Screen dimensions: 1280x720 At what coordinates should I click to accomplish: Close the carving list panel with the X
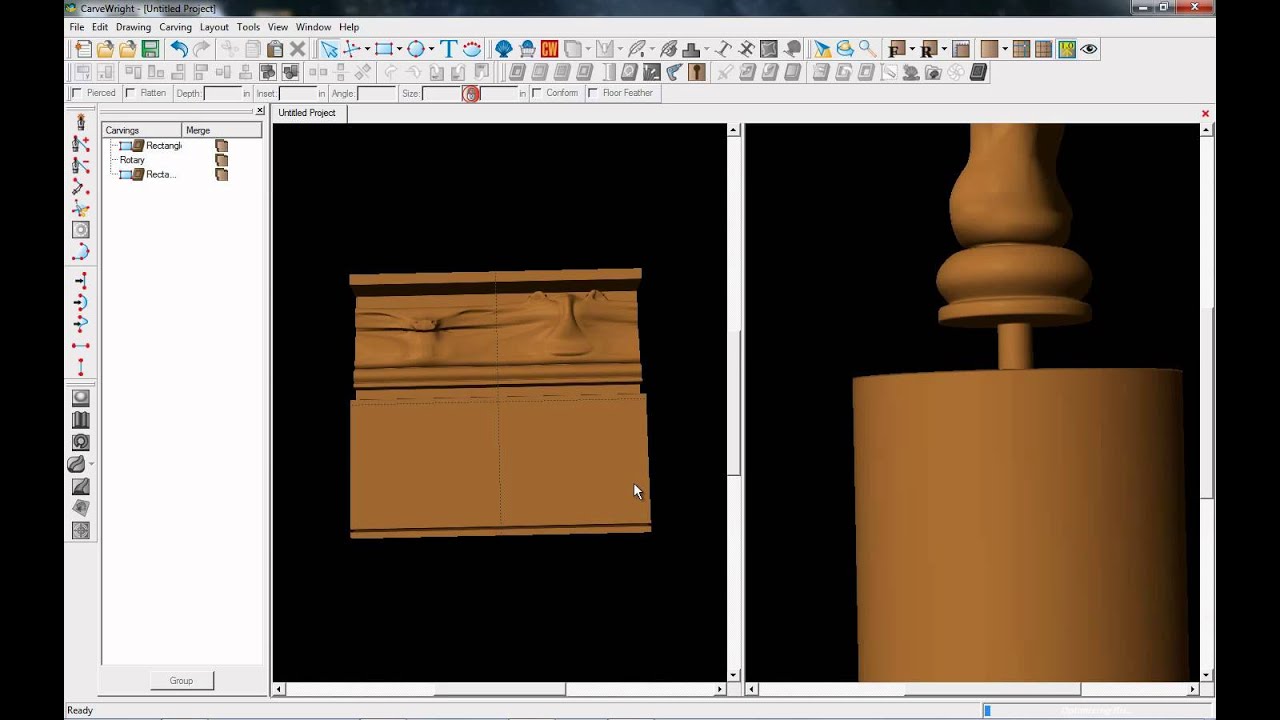point(260,110)
